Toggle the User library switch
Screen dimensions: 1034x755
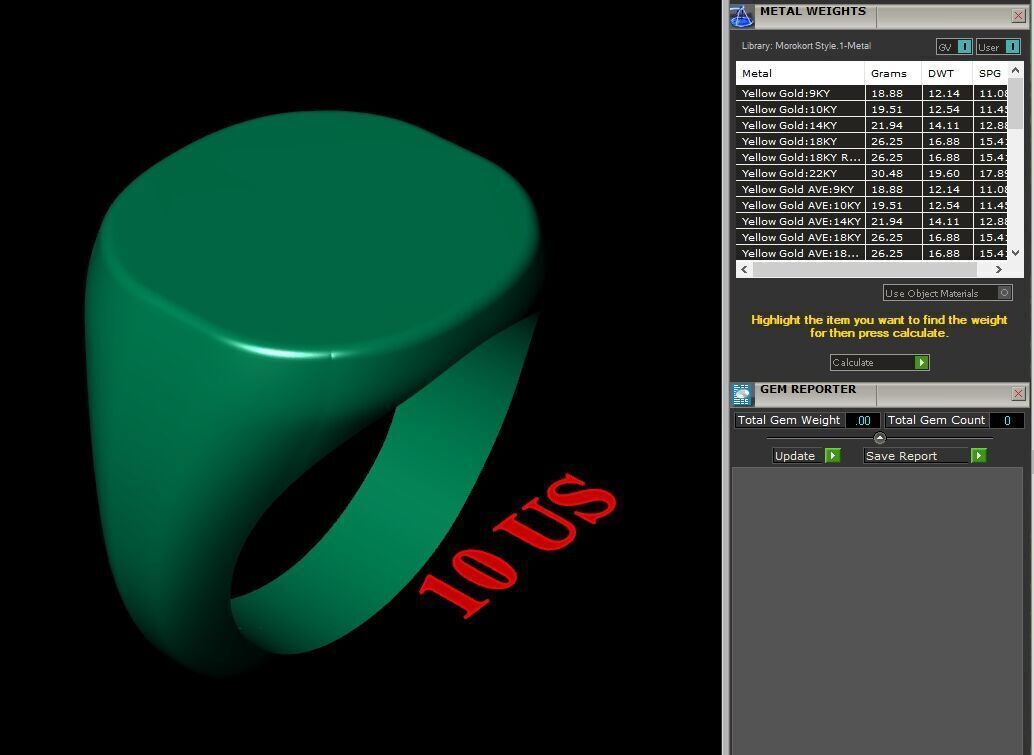pyautogui.click(x=998, y=47)
